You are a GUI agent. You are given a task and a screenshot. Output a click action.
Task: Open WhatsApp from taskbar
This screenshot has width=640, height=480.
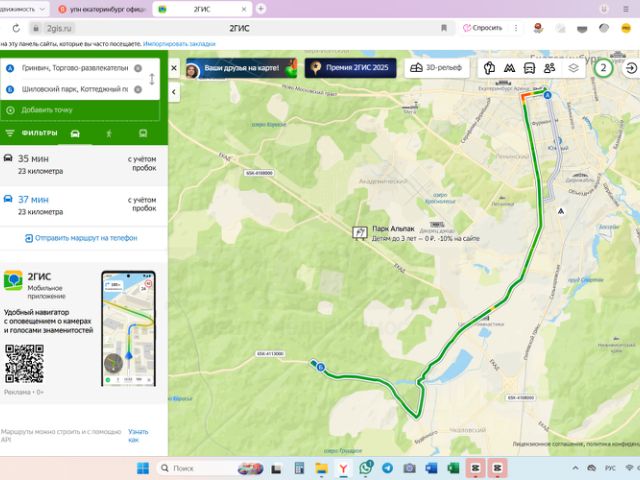[366, 467]
